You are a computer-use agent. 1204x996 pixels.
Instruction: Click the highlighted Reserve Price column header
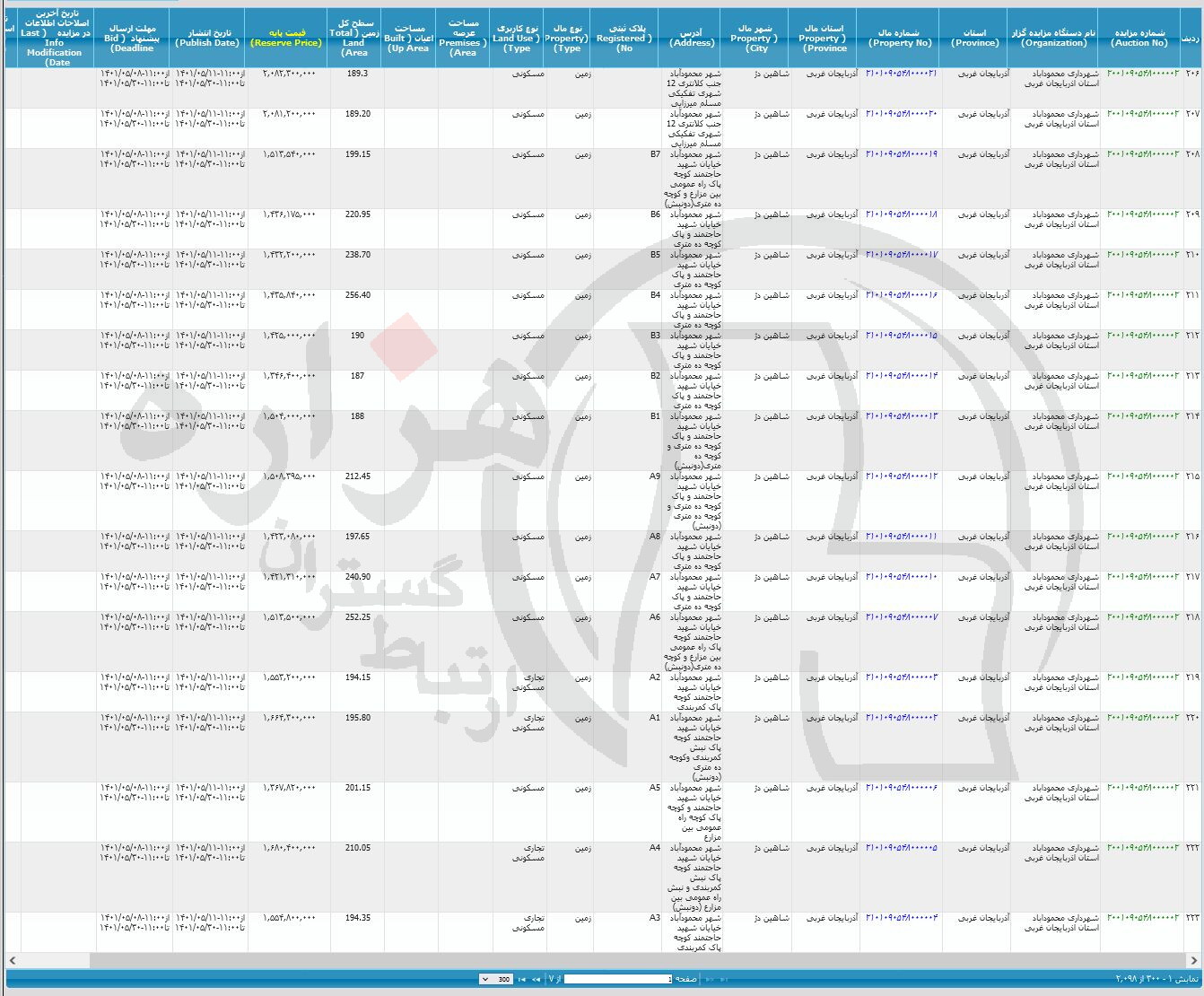click(287, 38)
